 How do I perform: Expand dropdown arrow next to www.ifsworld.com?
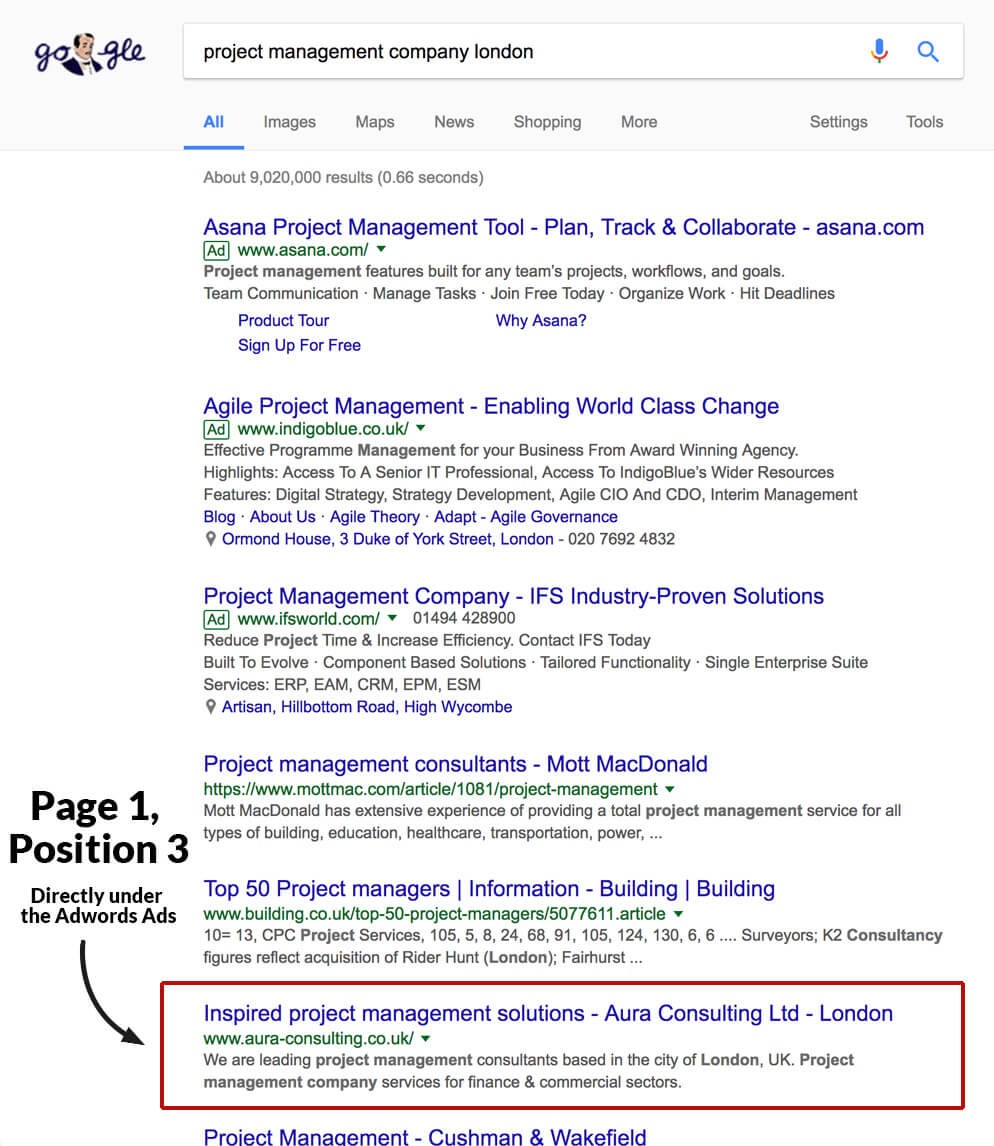click(x=392, y=618)
